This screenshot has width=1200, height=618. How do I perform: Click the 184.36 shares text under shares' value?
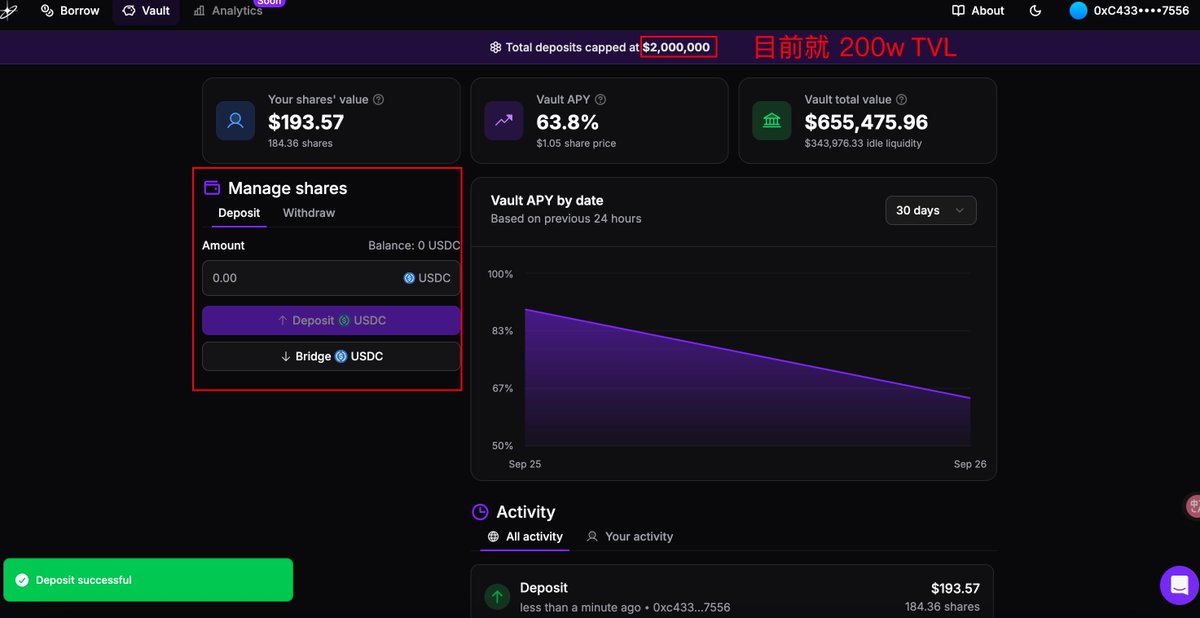tap(300, 144)
